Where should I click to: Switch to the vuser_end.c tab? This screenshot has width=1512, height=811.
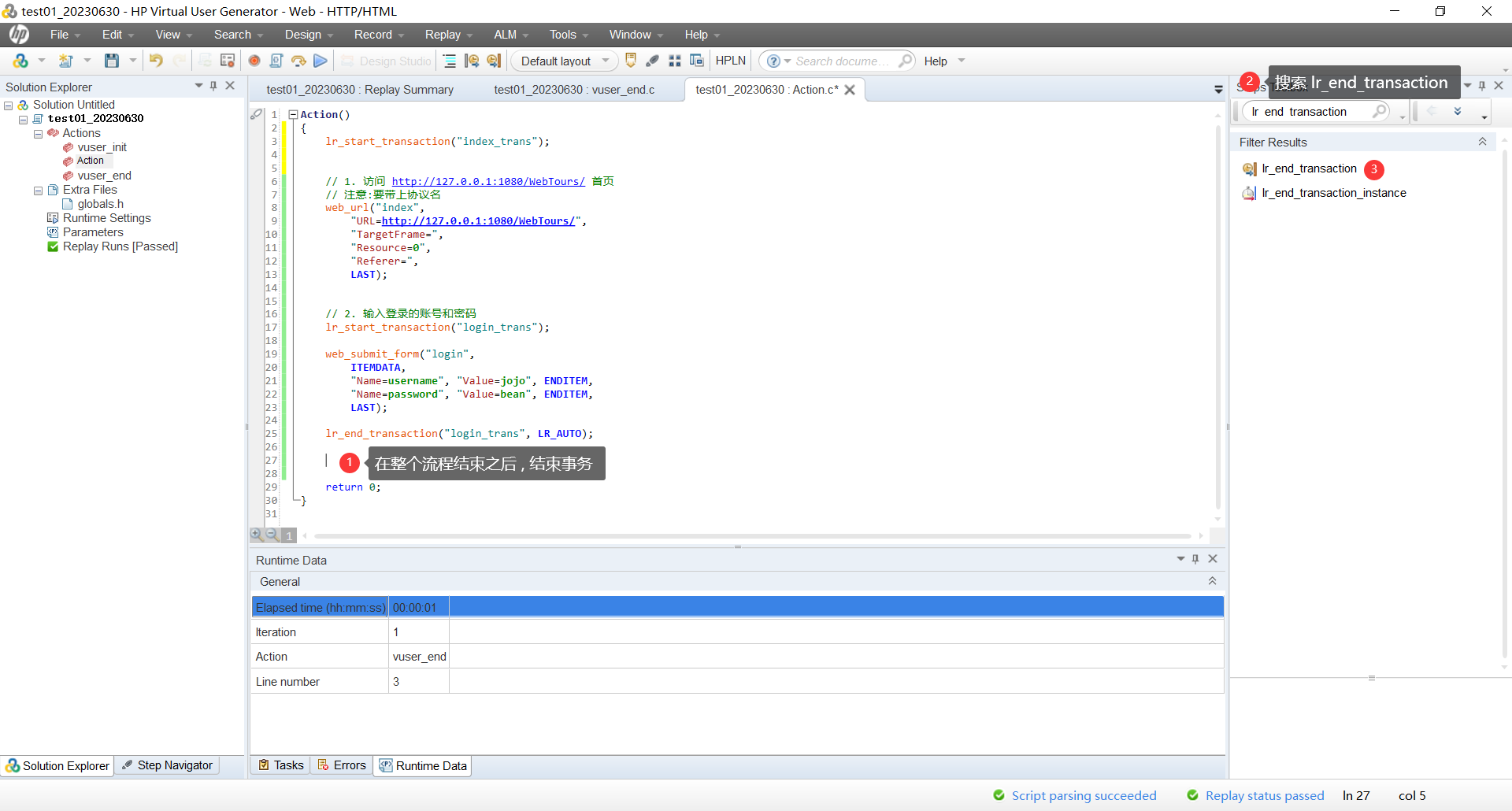tap(574, 90)
